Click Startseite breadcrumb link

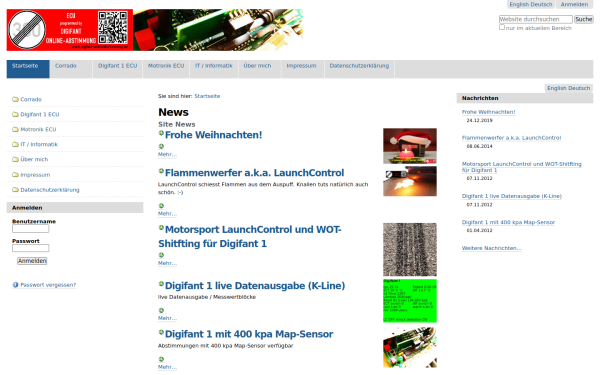[x=207, y=96]
